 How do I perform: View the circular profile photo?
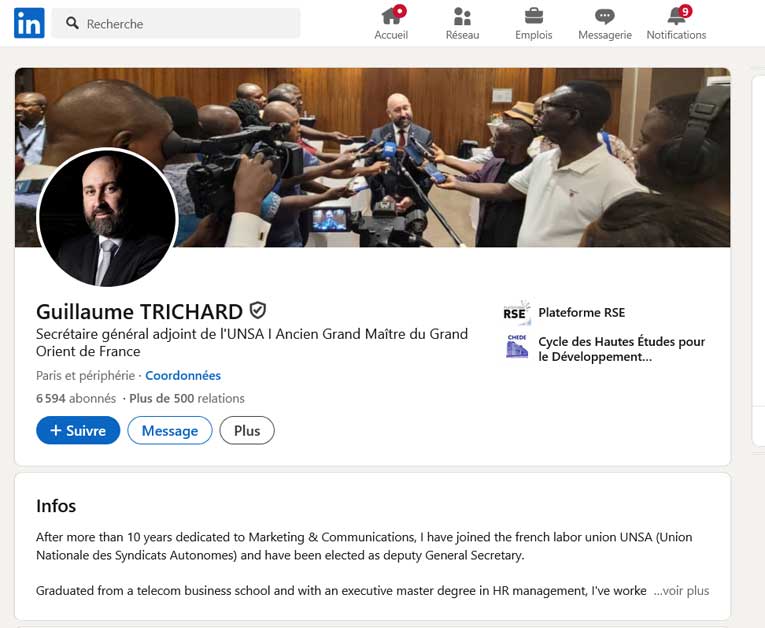tap(107, 218)
